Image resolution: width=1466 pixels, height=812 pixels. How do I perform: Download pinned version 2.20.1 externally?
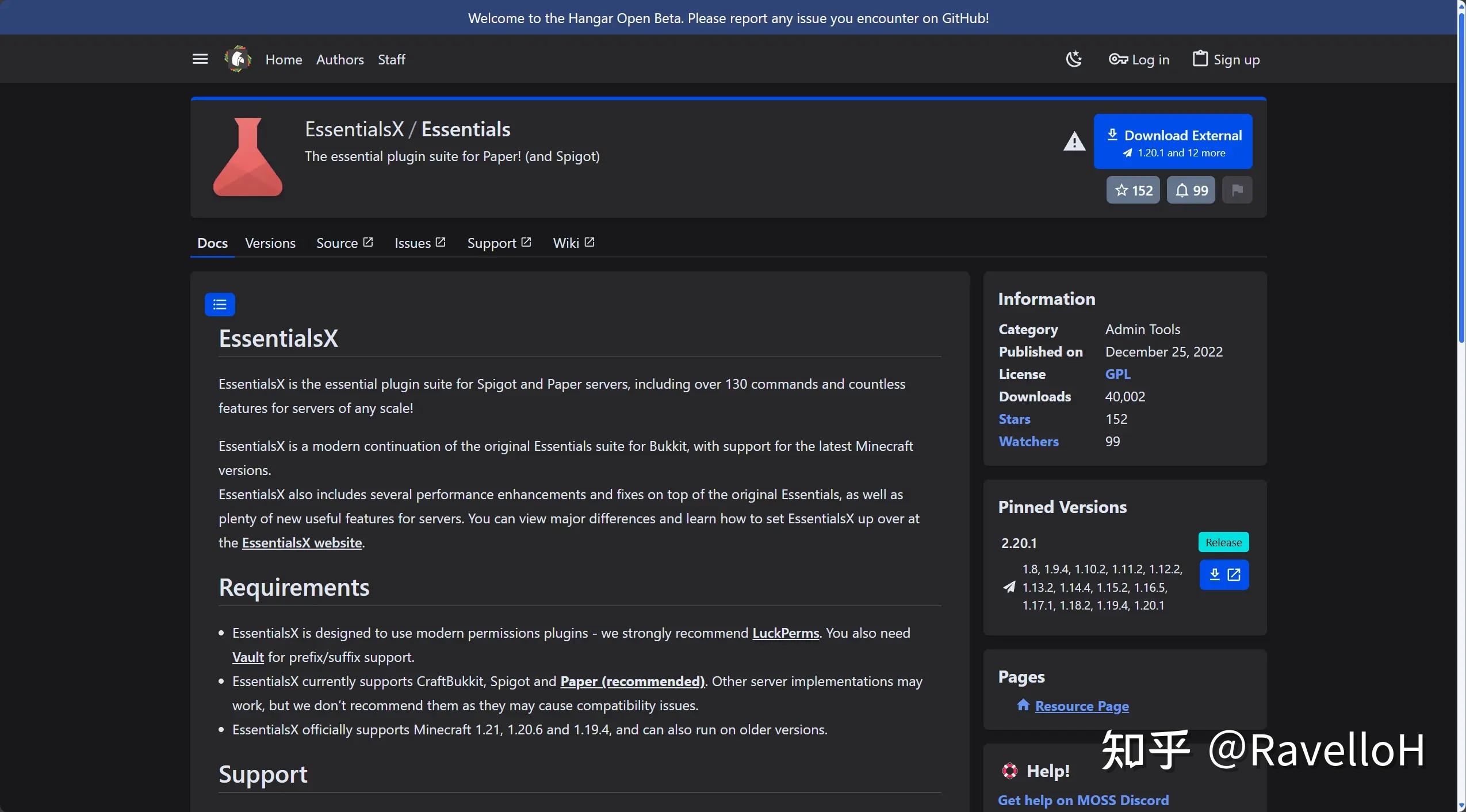pos(1224,574)
